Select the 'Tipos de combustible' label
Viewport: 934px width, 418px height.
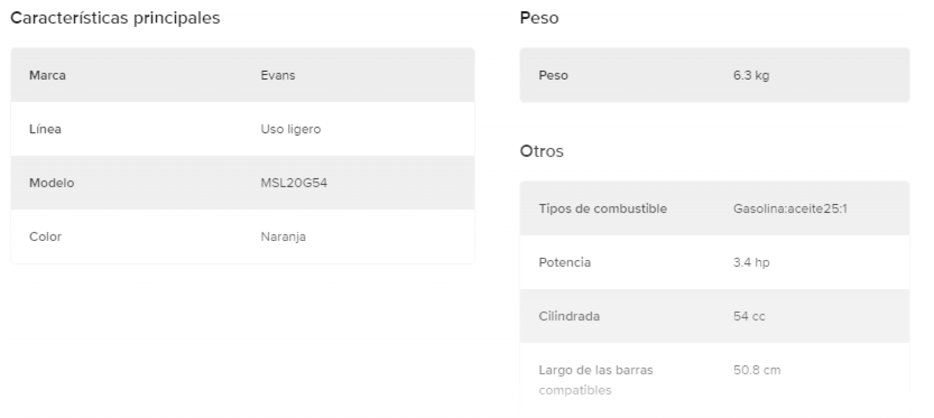[602, 209]
